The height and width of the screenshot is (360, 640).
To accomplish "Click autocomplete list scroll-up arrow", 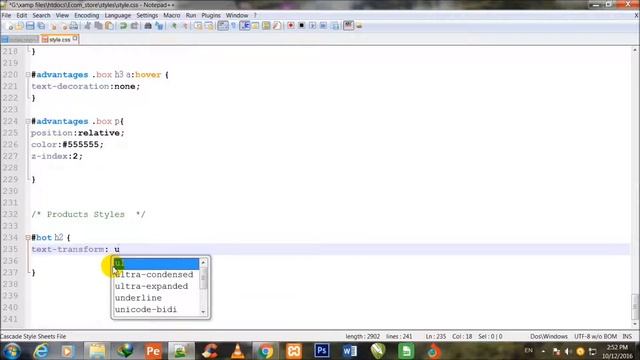I will coord(203,262).
